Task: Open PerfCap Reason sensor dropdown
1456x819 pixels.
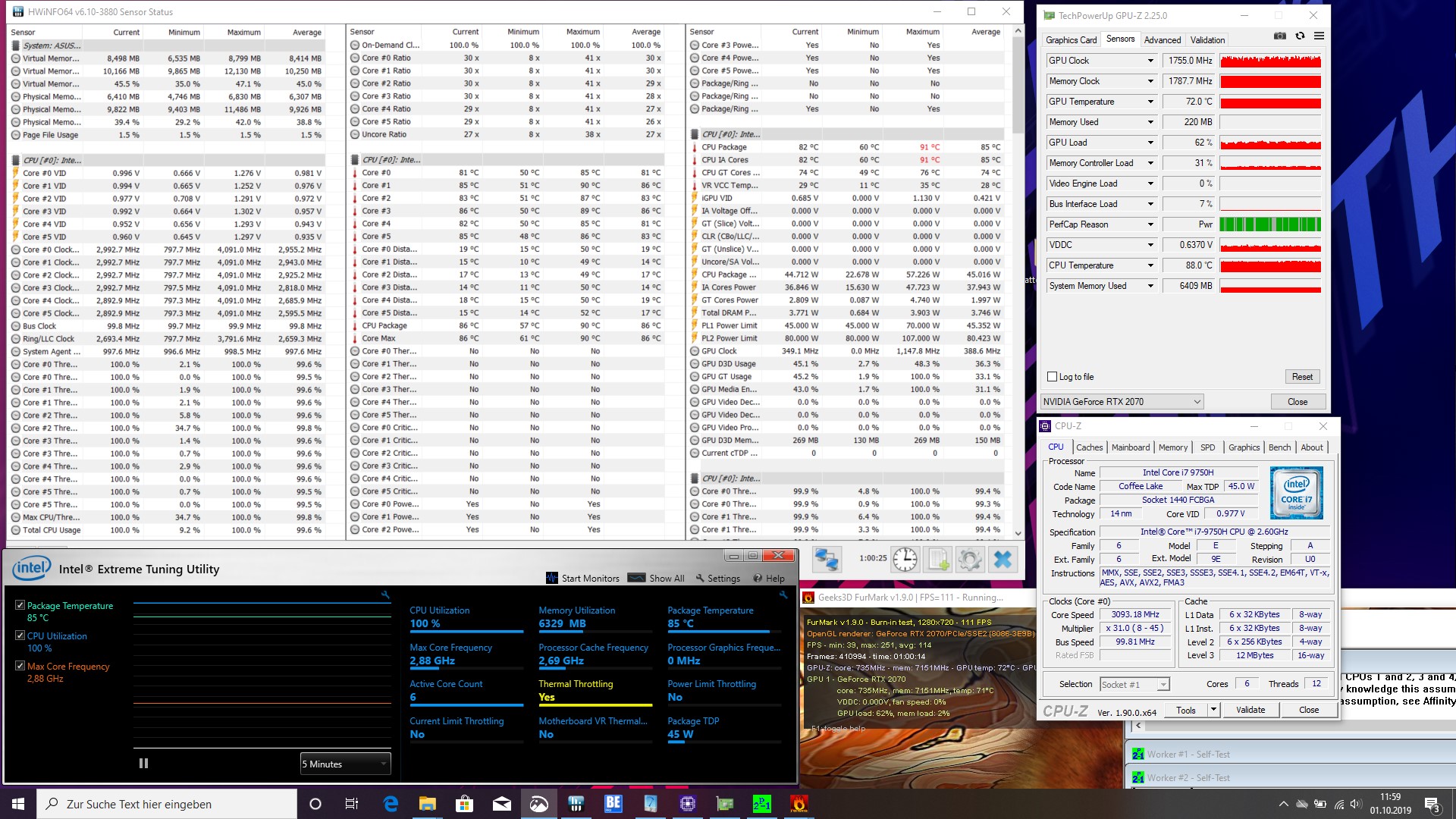Action: click(x=1150, y=224)
